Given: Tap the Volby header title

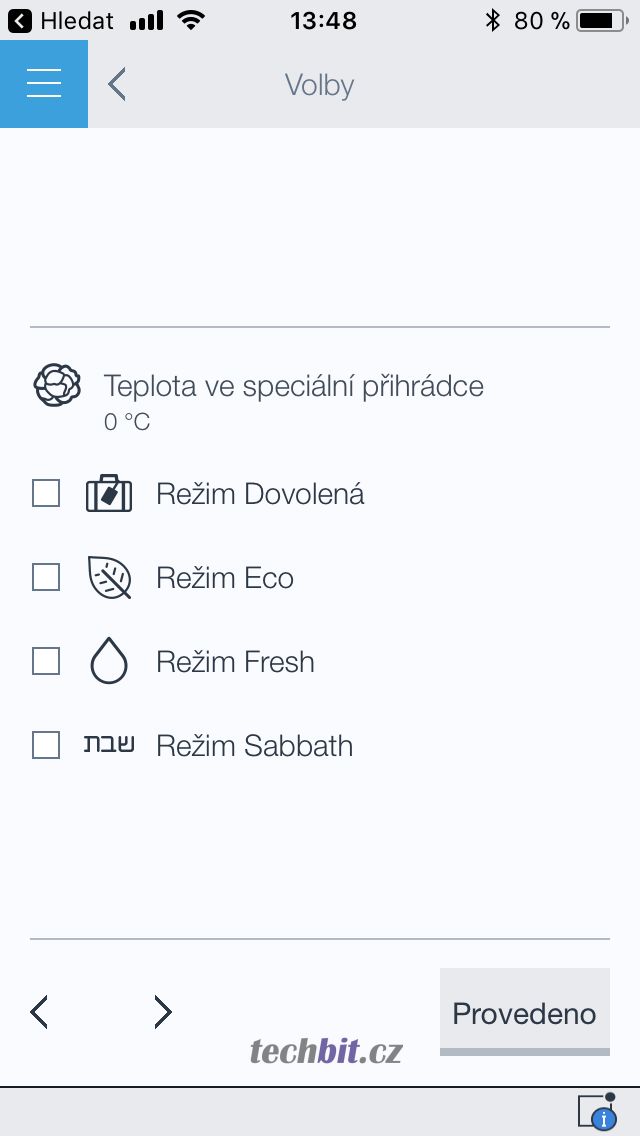Looking at the screenshot, I should pos(319,85).
